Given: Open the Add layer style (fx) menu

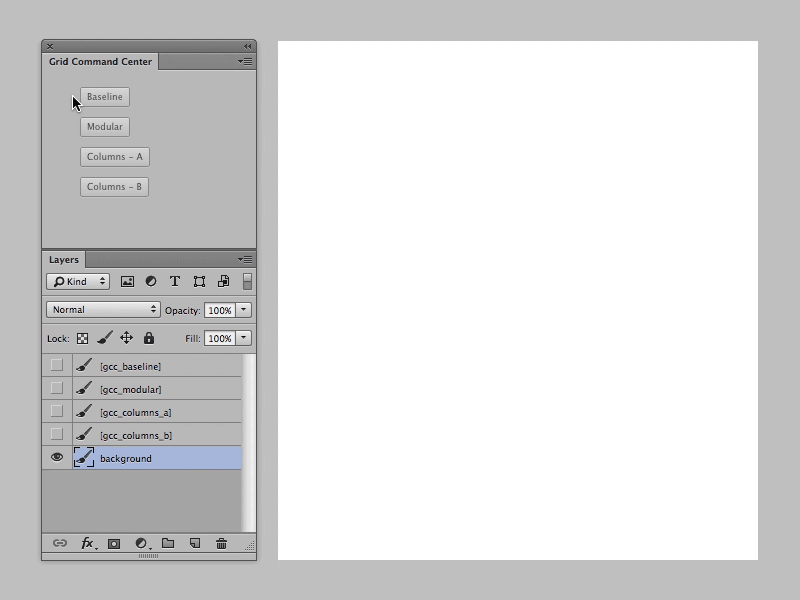Looking at the screenshot, I should point(87,544).
